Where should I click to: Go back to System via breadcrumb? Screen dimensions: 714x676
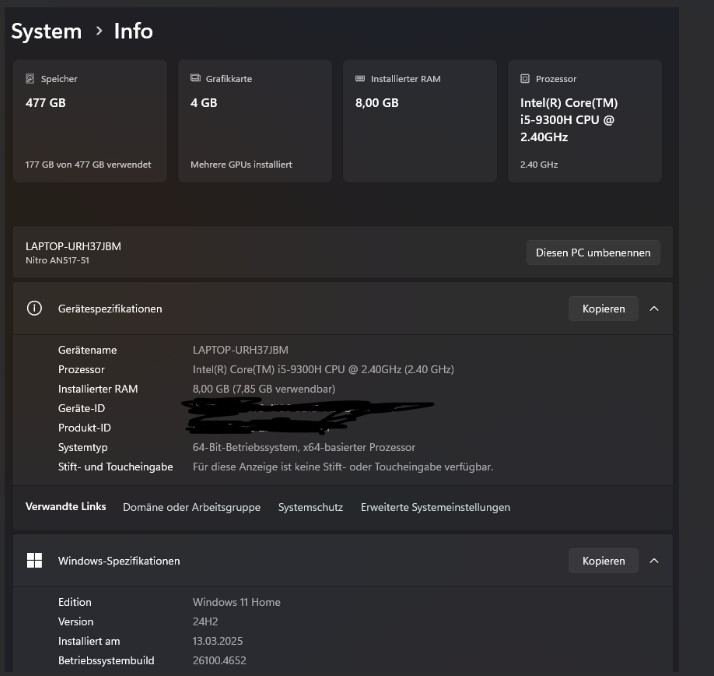pos(46,31)
